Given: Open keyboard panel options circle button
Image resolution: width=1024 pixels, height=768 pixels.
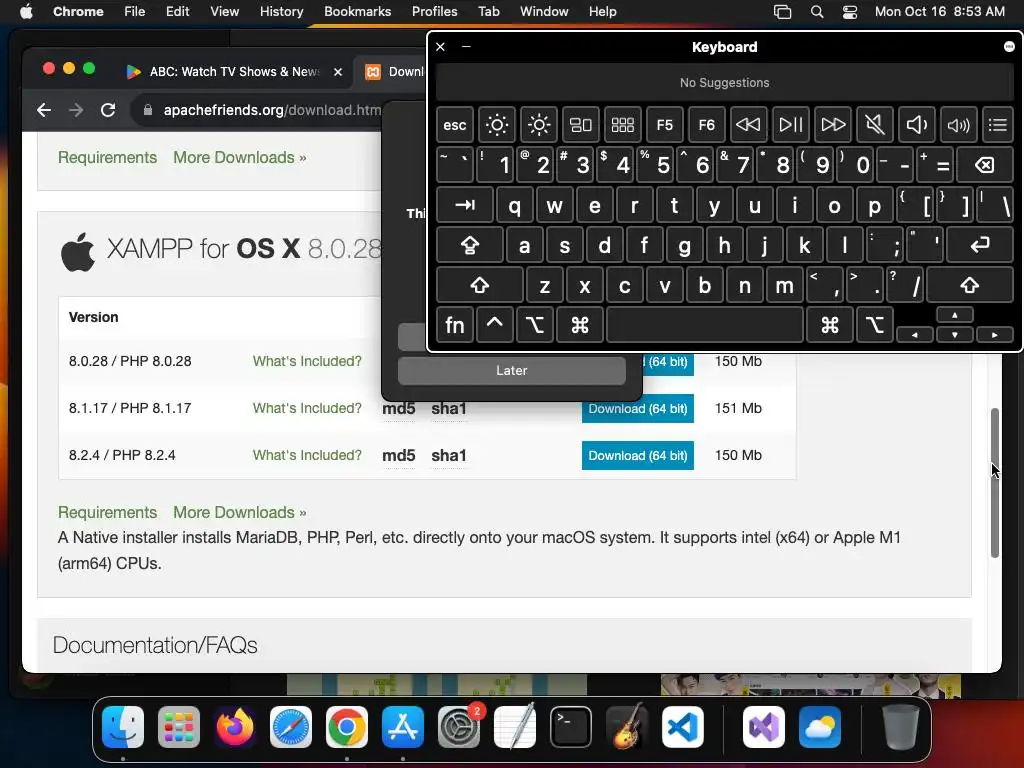Looking at the screenshot, I should (1009, 47).
